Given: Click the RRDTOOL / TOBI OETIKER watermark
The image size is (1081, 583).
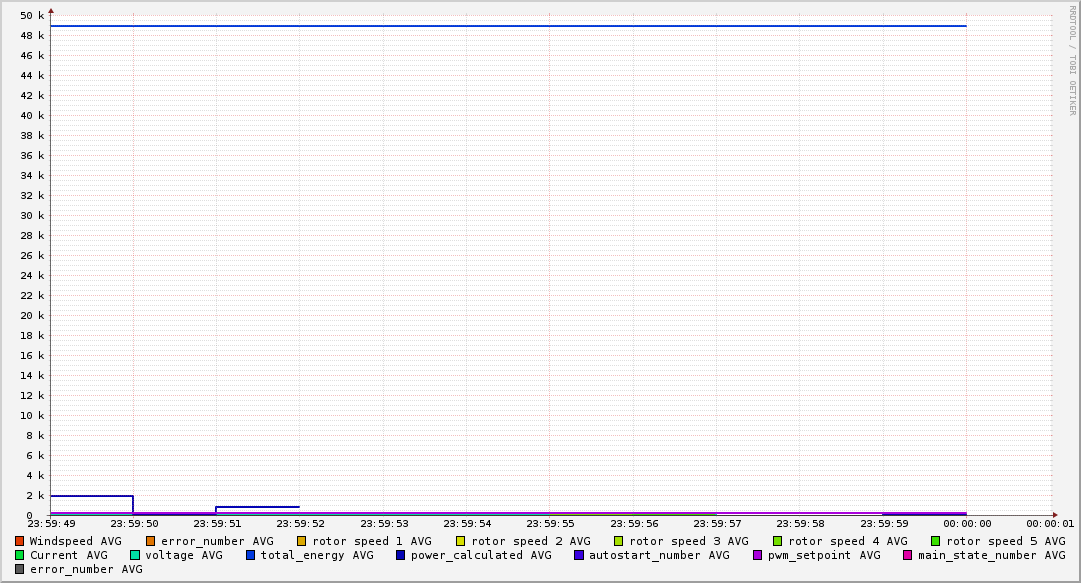Looking at the screenshot, I should coord(1072,60).
